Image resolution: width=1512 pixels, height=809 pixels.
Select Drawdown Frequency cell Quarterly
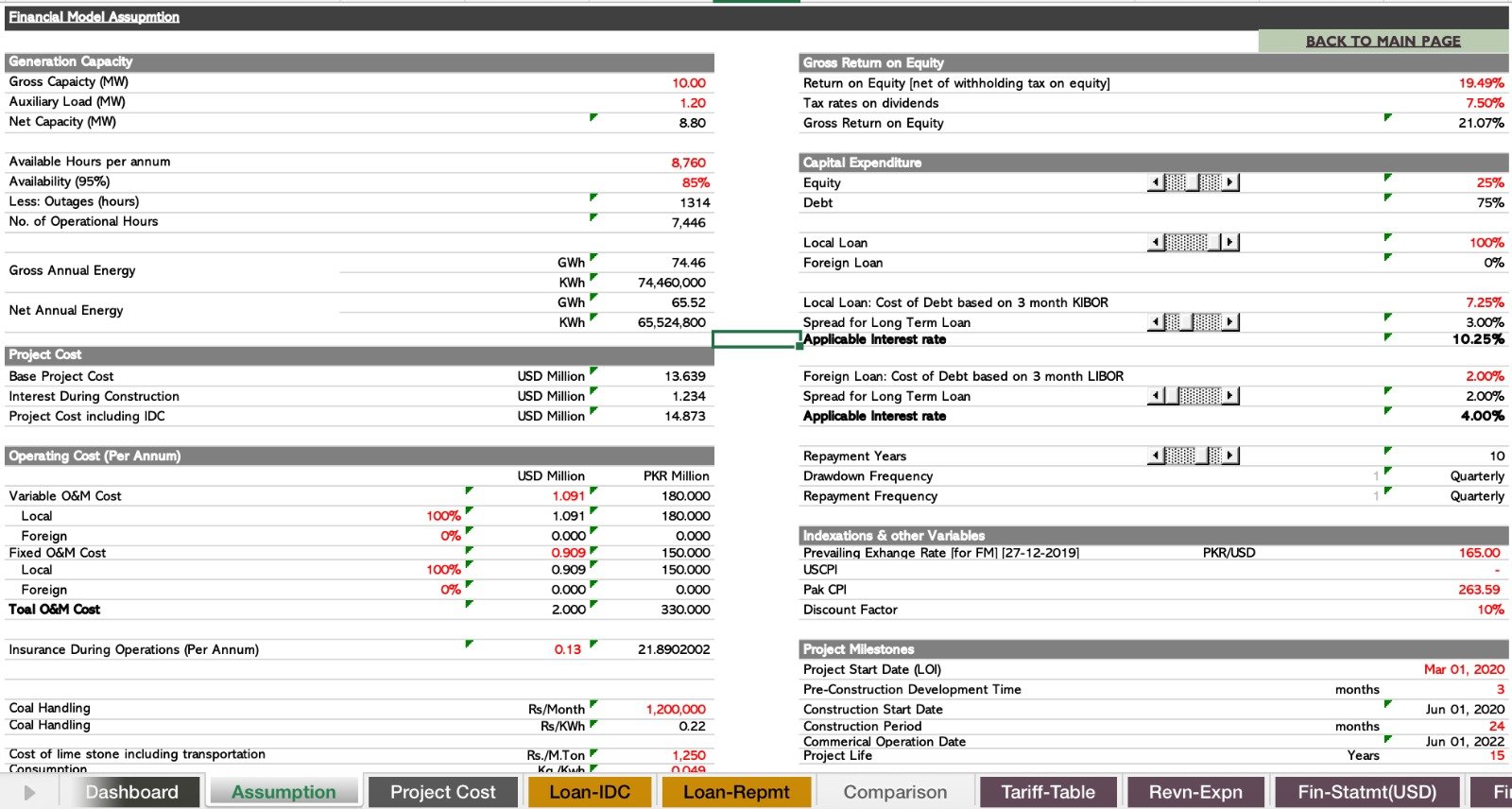tap(1477, 476)
